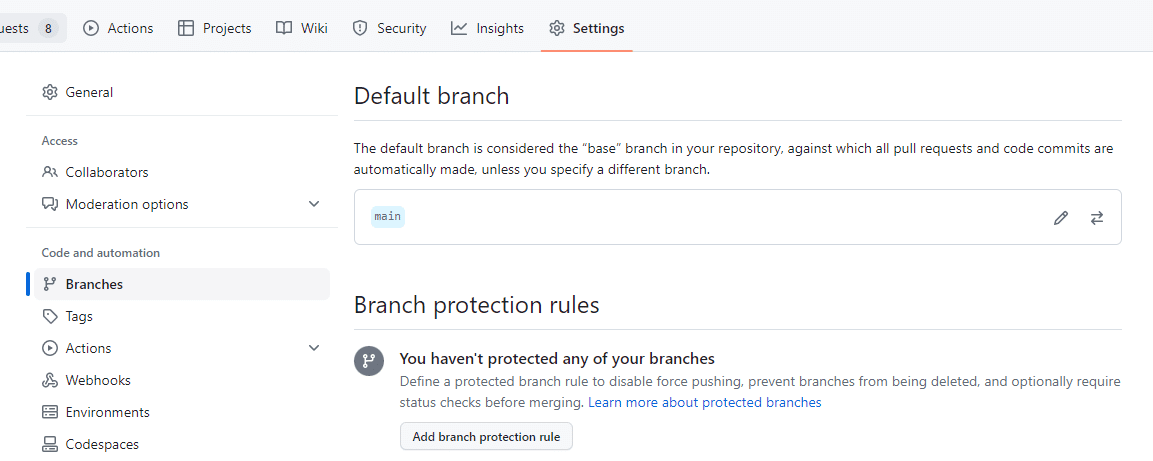Click Add branch protection rule button

[x=486, y=437]
